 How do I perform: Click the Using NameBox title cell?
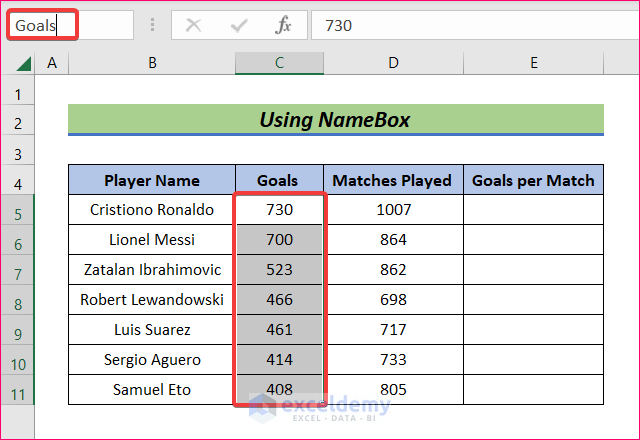[335, 120]
